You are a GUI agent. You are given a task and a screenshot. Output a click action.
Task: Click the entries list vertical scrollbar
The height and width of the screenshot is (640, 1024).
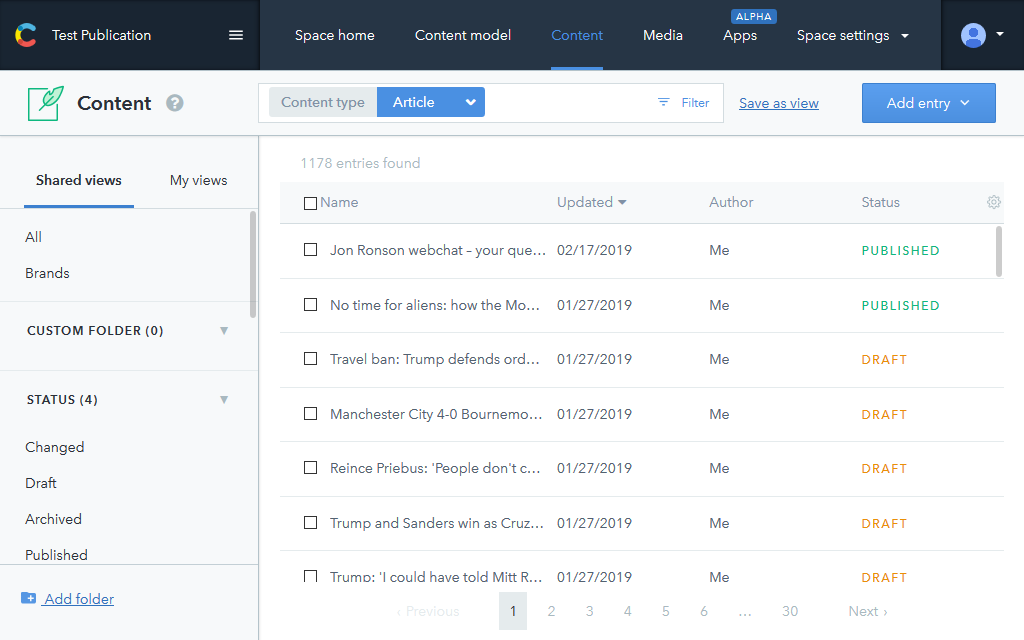[999, 251]
